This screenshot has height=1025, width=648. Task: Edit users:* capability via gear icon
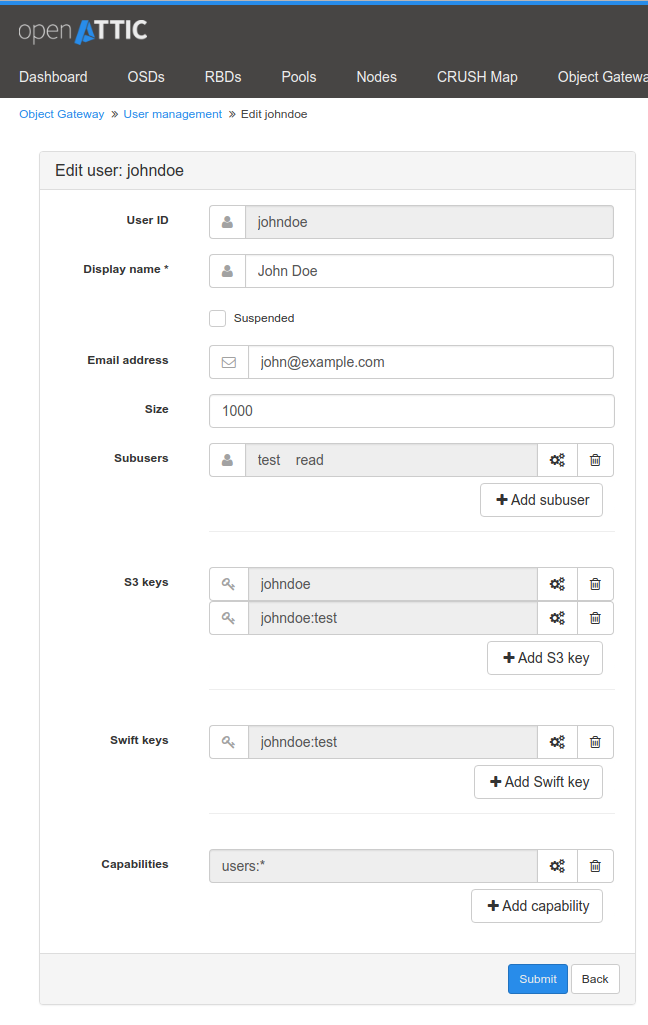(557, 866)
